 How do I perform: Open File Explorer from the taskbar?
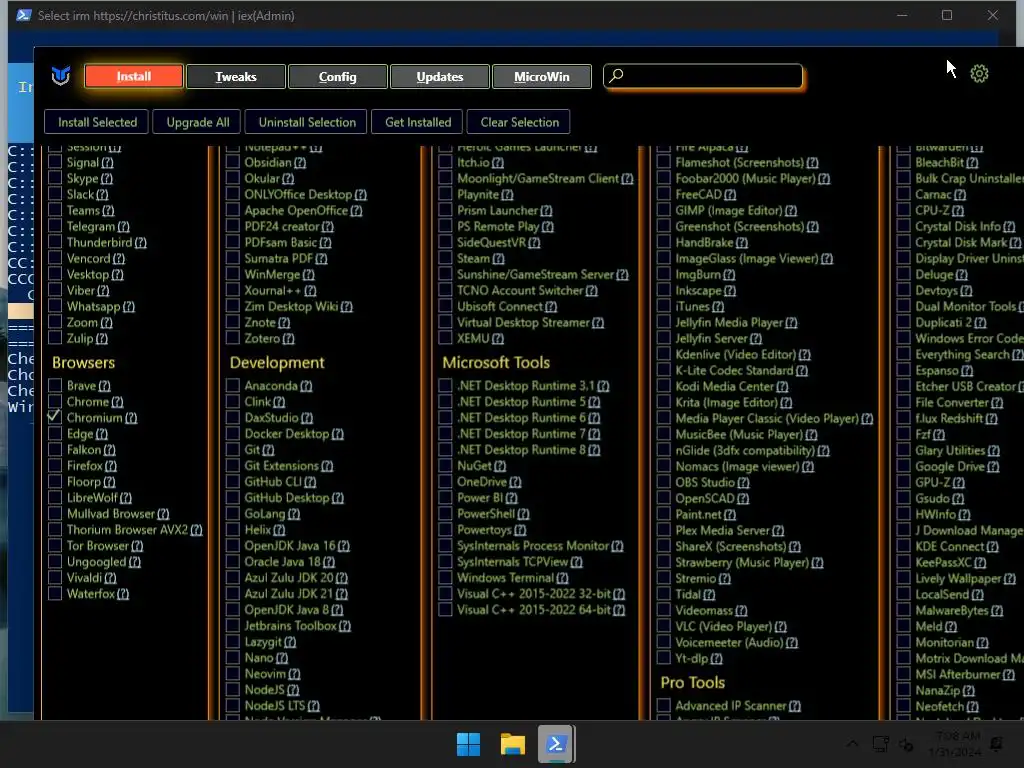(x=513, y=744)
